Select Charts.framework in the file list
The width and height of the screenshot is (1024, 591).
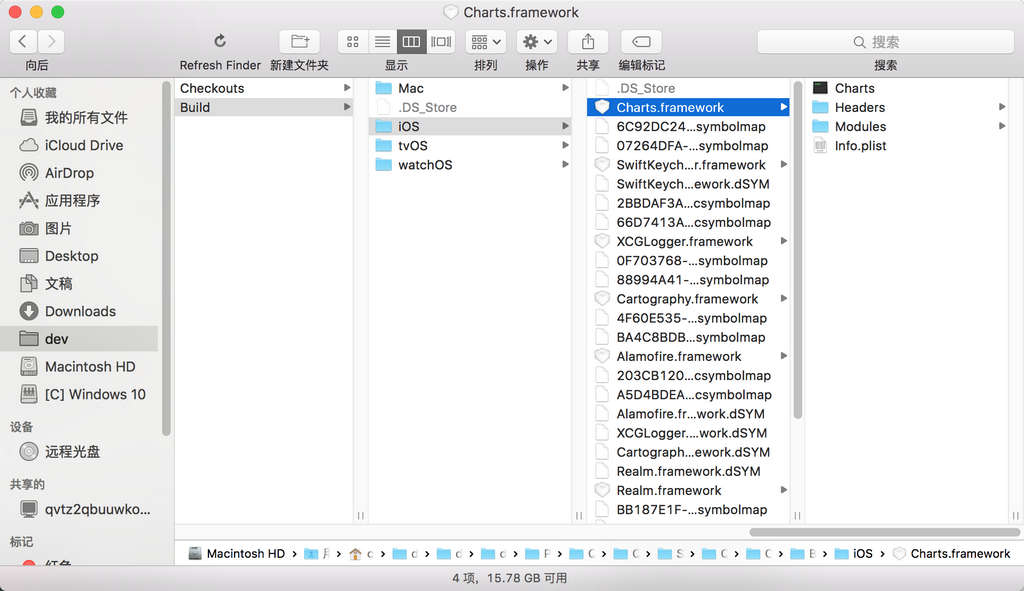[688, 107]
